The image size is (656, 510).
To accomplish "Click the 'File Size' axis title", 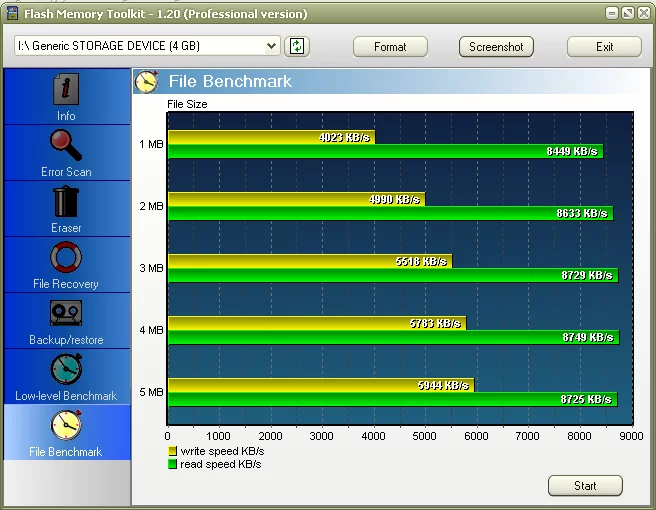I will pos(187,104).
